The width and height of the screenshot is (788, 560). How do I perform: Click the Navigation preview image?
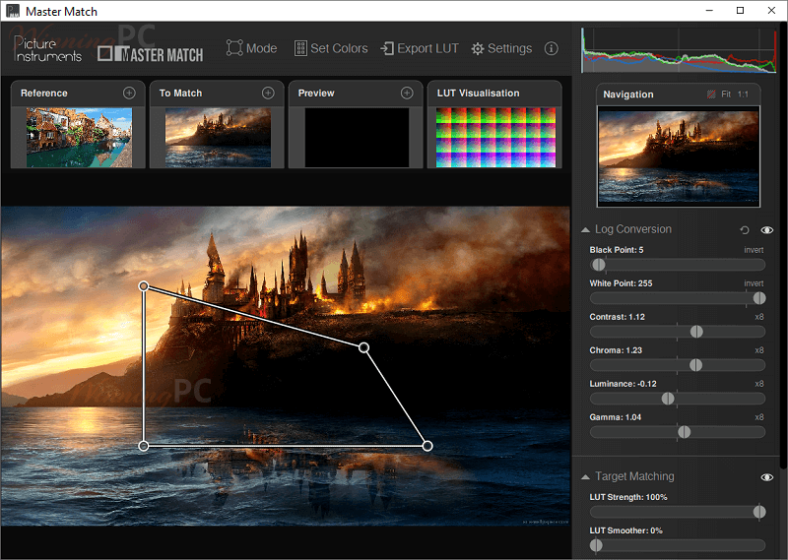678,156
